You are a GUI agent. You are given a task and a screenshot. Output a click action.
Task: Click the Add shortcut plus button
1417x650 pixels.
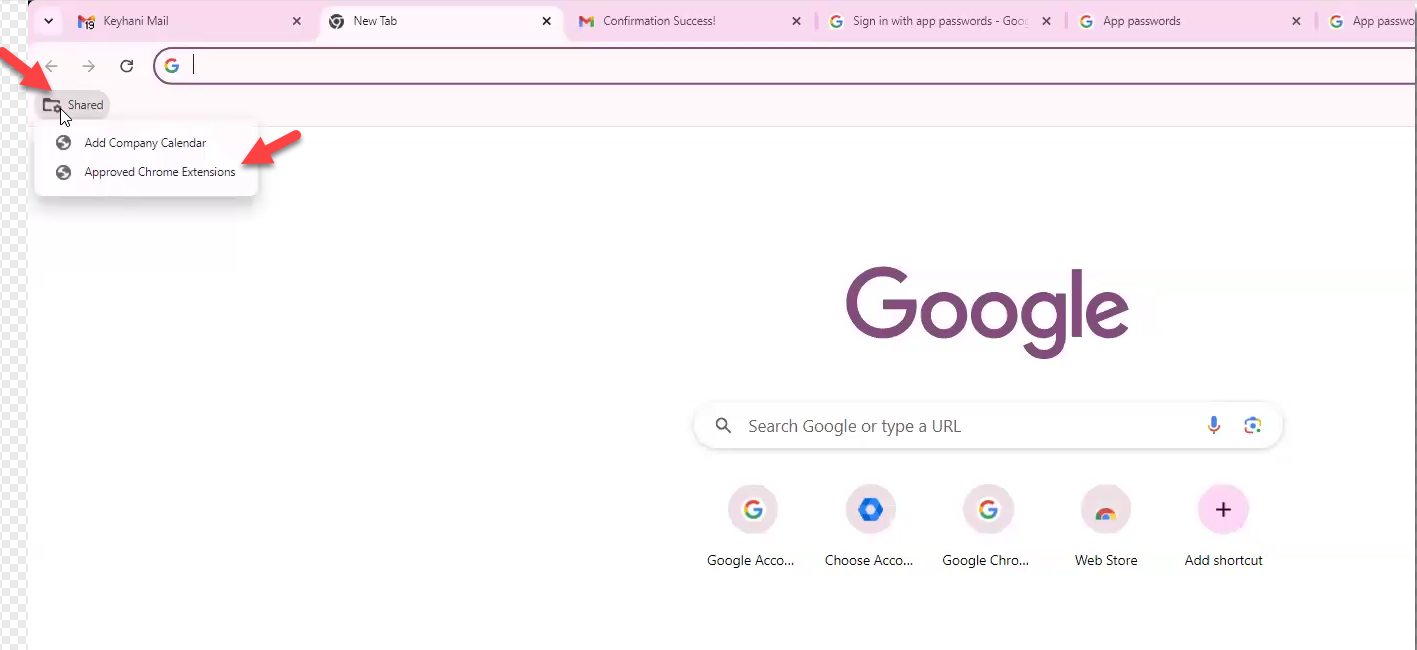(1223, 510)
